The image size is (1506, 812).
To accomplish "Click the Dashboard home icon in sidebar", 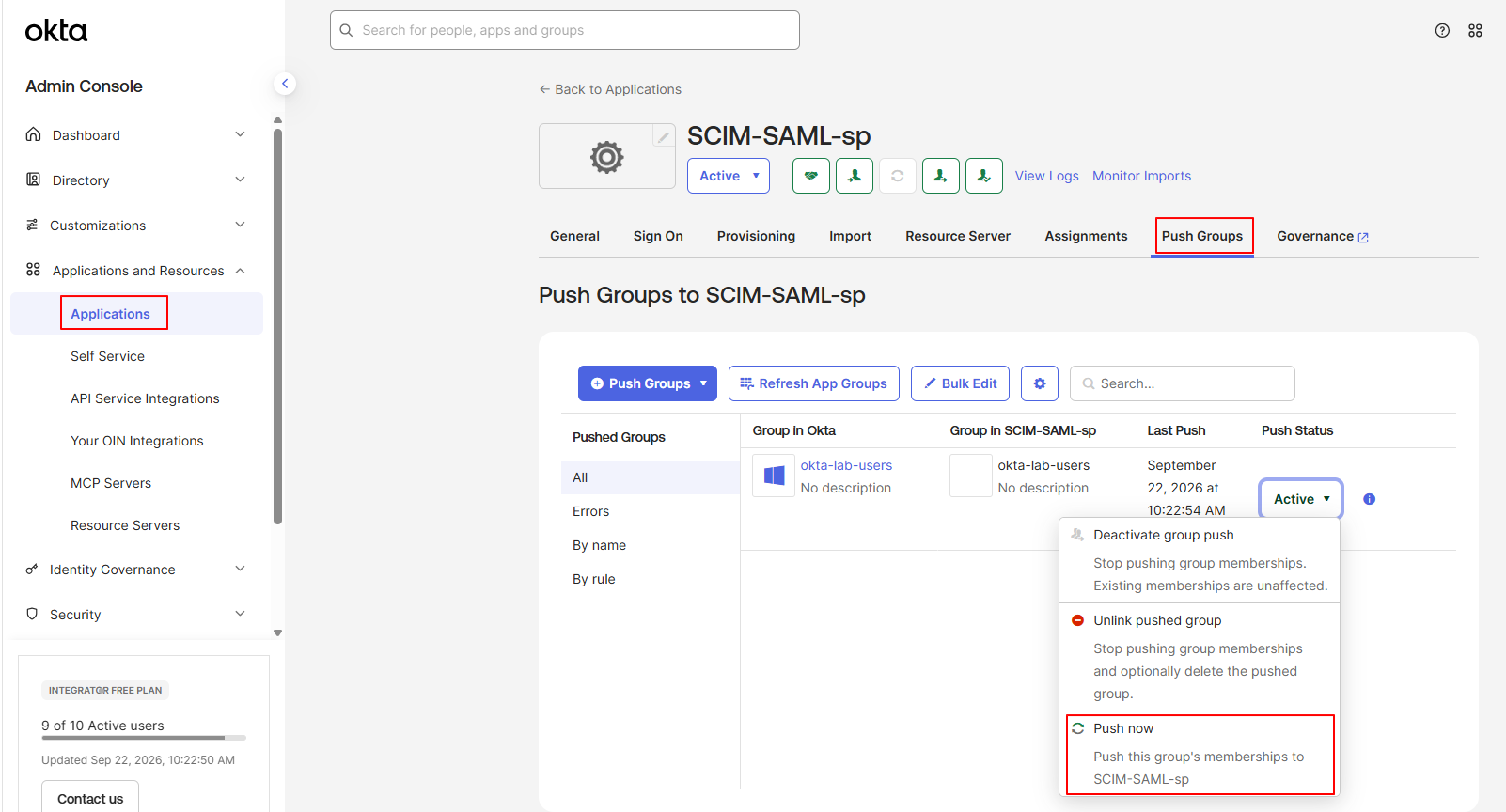I will pos(34,134).
